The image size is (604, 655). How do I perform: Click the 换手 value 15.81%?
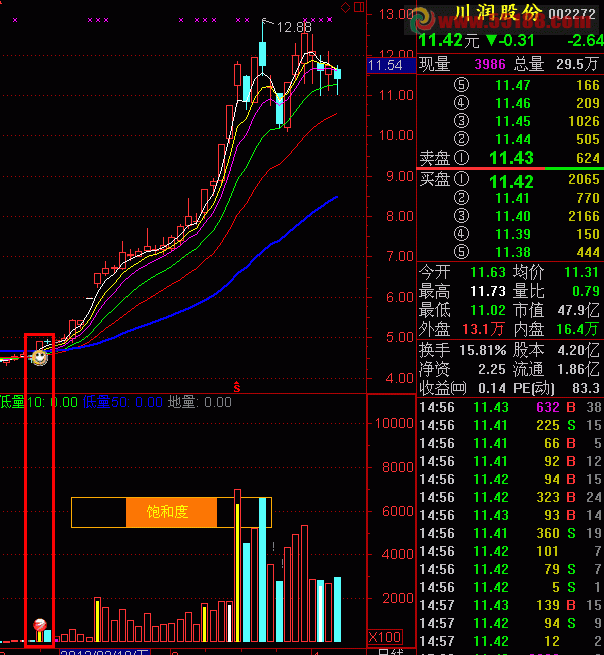482,350
